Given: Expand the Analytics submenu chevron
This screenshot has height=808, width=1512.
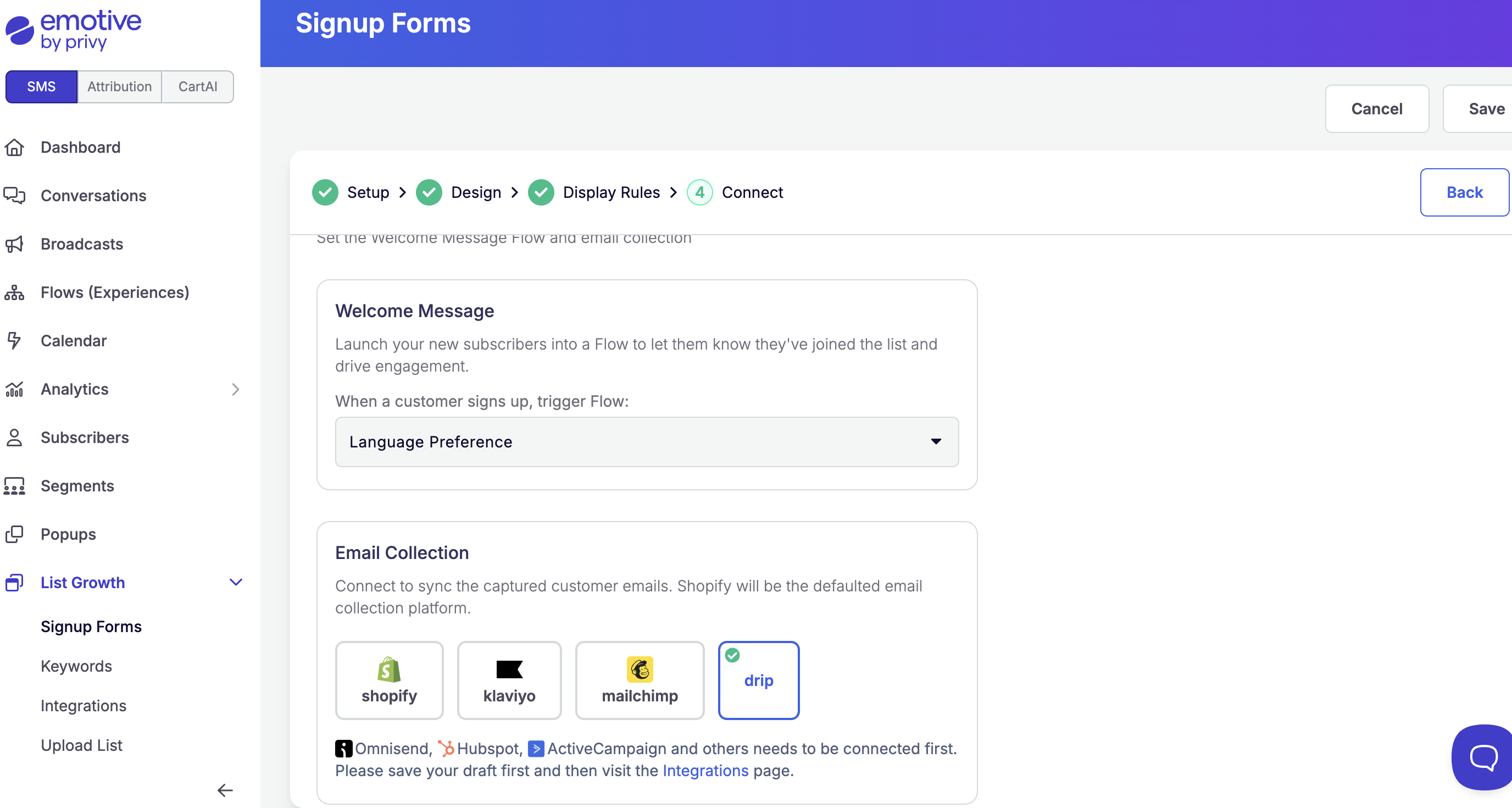Looking at the screenshot, I should point(235,389).
